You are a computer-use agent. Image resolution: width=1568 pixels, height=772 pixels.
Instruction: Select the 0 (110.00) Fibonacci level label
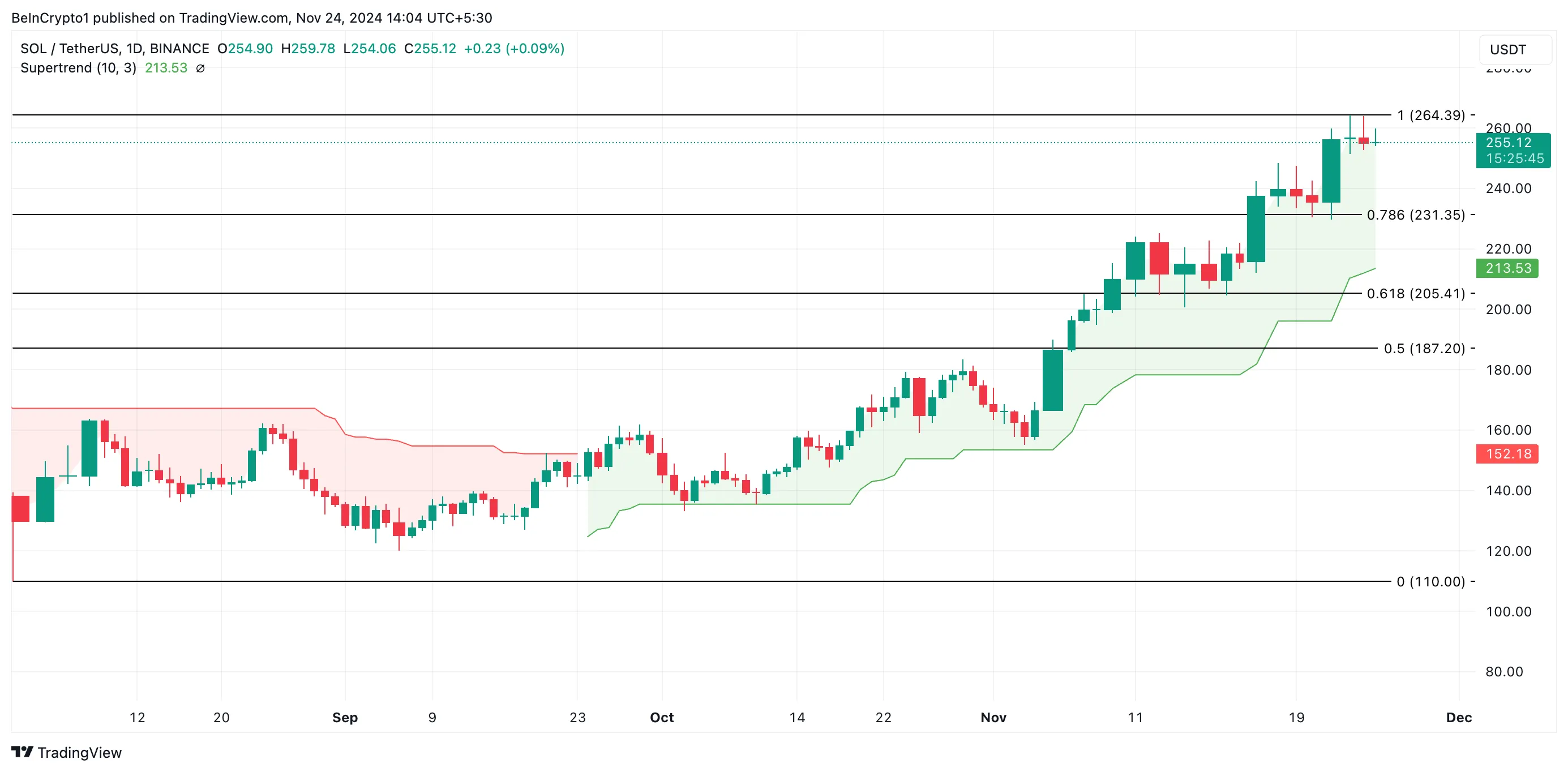(x=1430, y=581)
